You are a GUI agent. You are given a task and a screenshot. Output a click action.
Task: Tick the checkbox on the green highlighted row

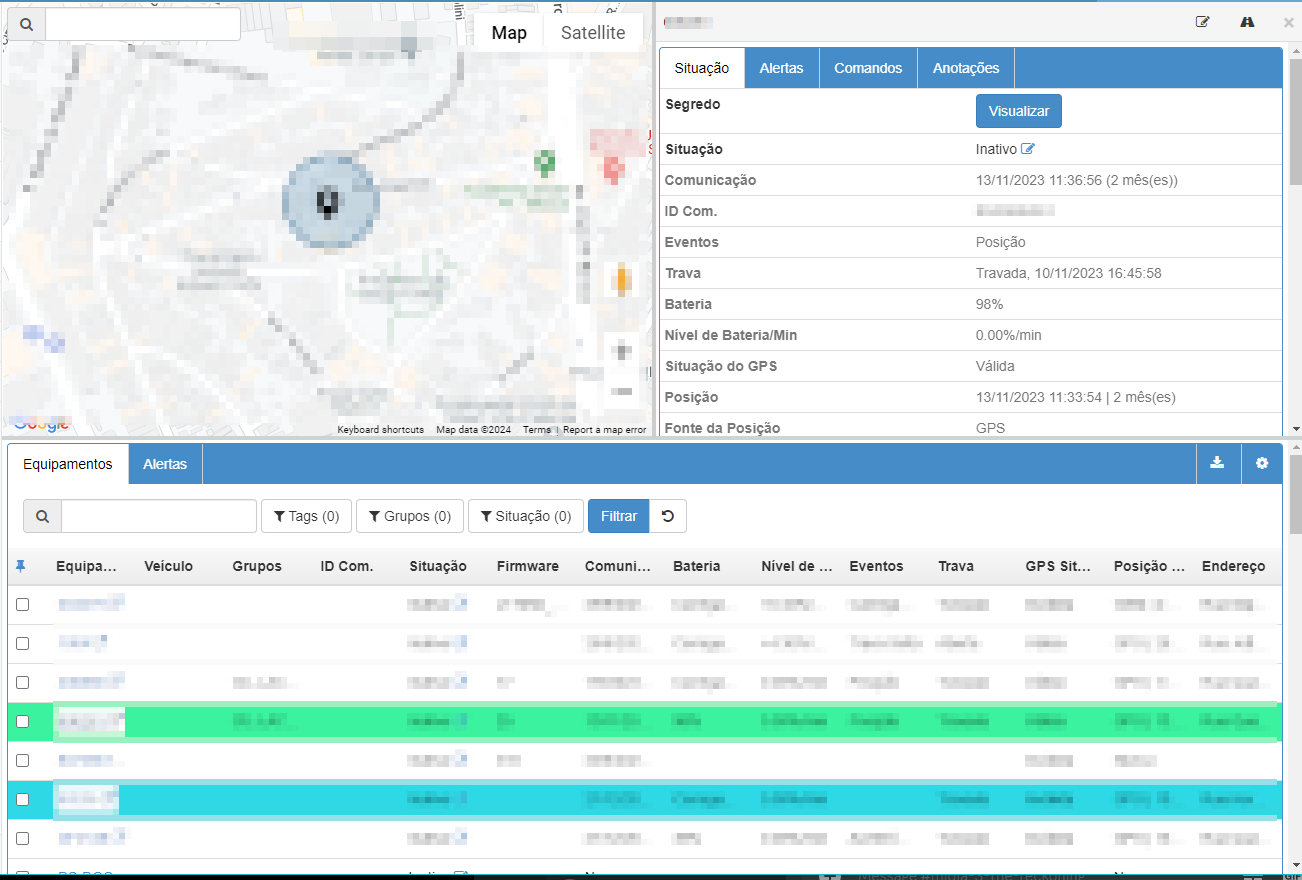[22, 721]
